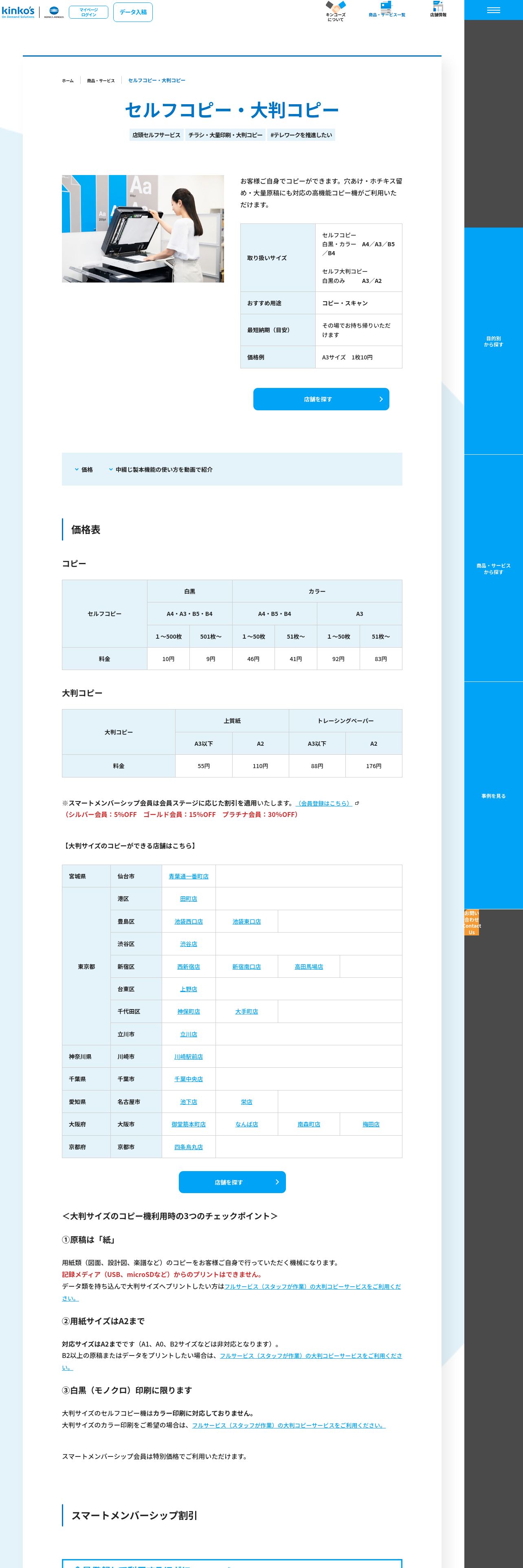The image size is (523, 1568).
Task: Click 10円 price cell
Action: coord(168,659)
